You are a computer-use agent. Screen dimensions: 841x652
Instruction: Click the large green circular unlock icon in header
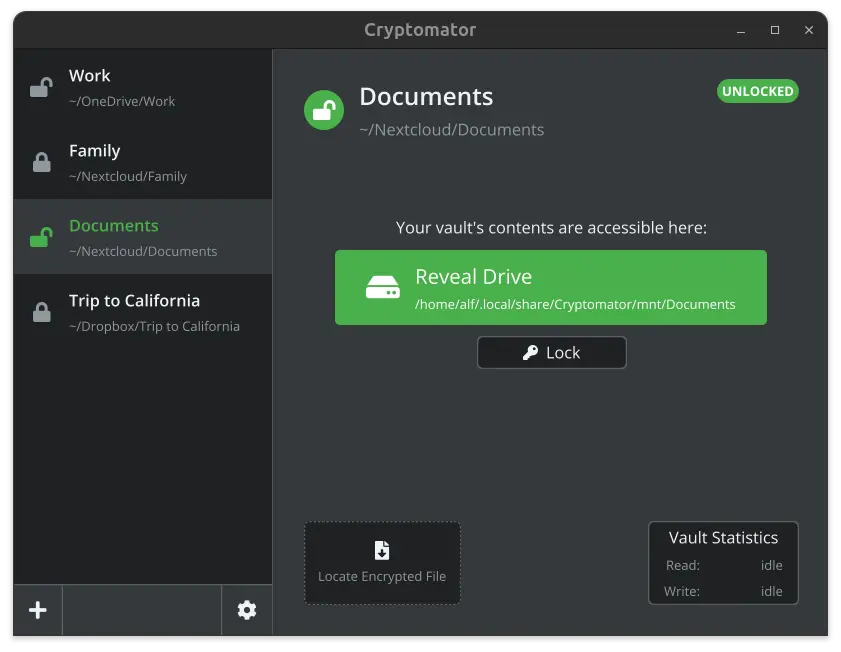pos(324,110)
